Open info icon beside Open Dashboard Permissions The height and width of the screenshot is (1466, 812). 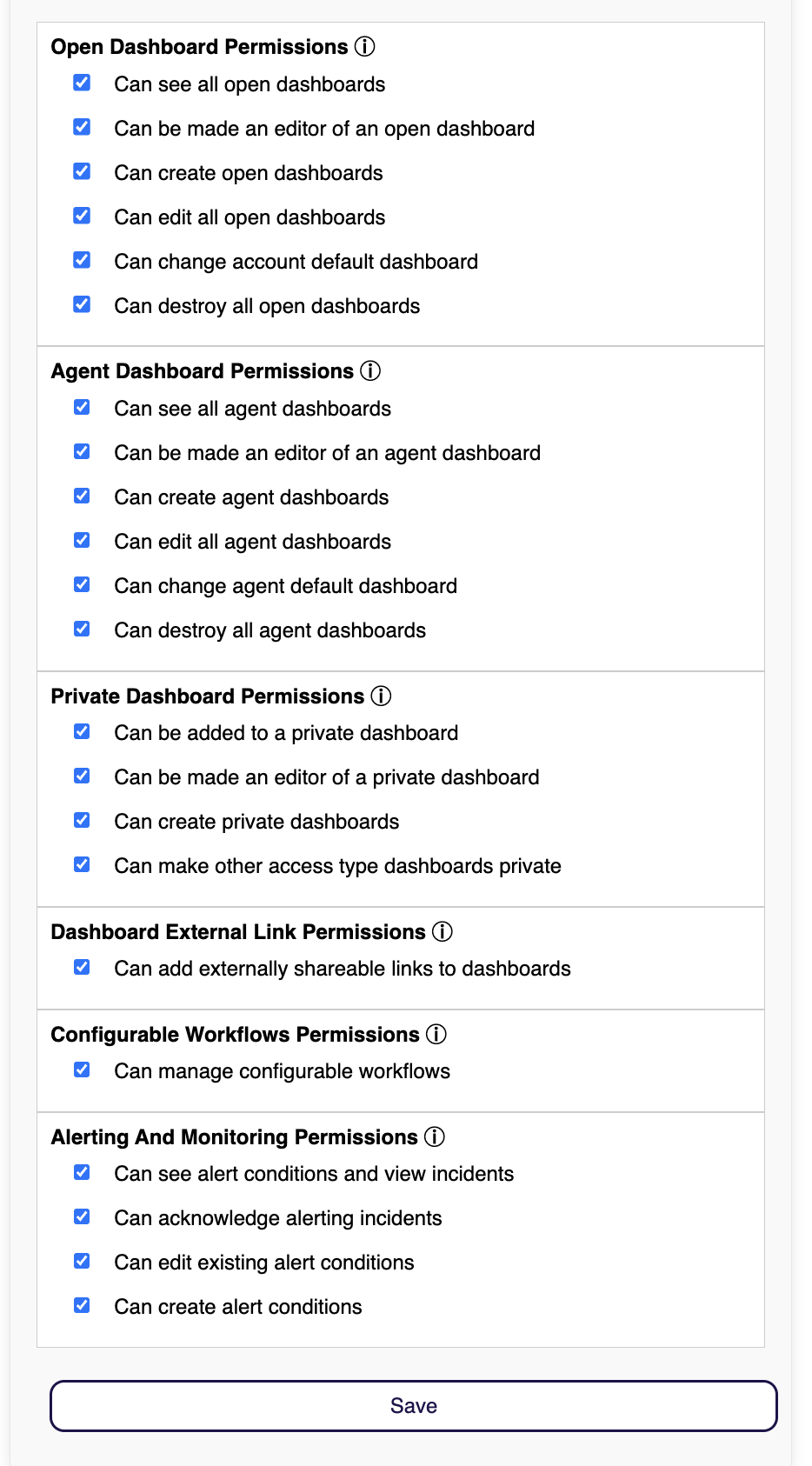(x=365, y=47)
